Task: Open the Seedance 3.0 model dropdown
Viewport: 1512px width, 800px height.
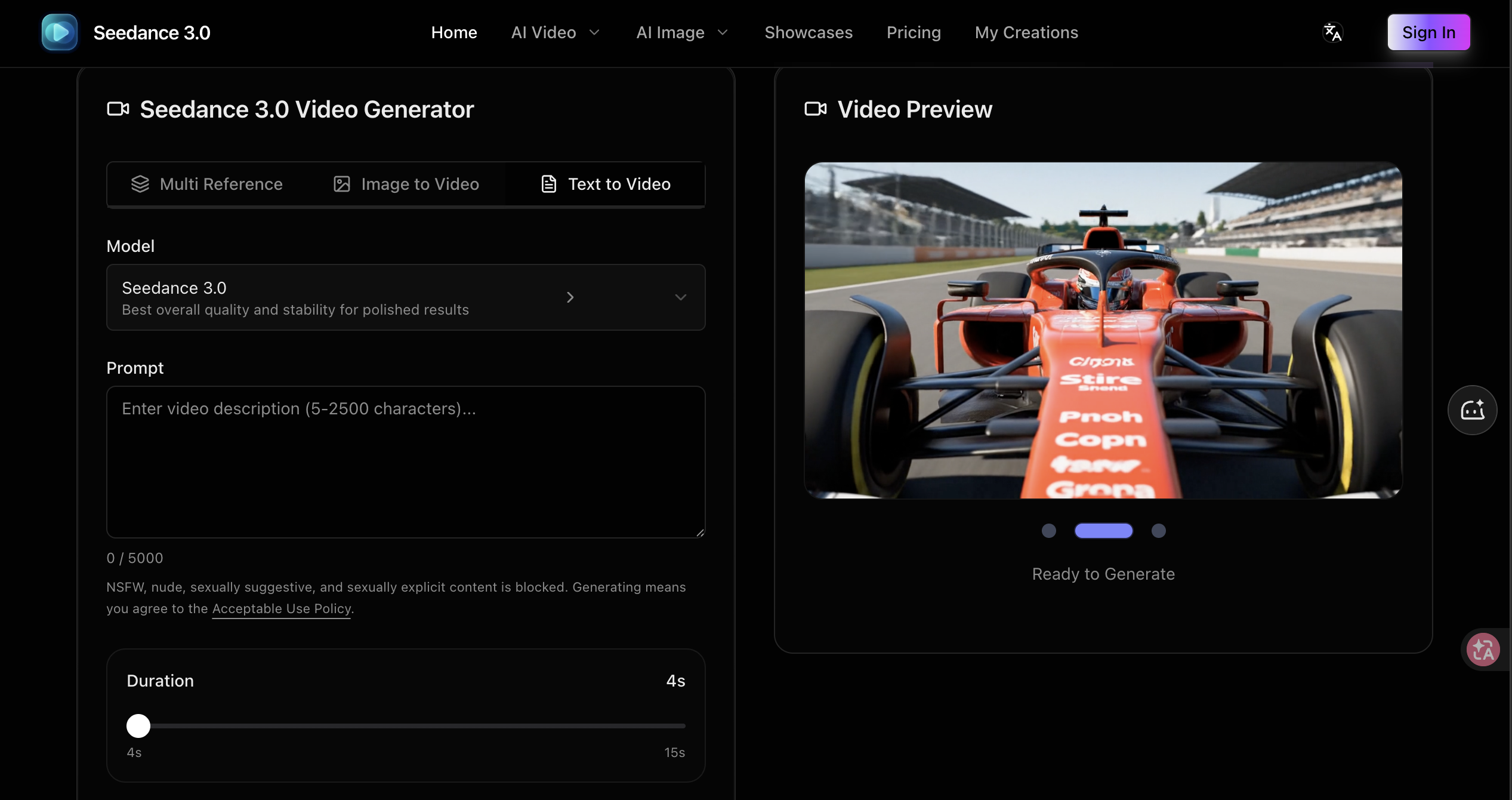Action: [406, 297]
